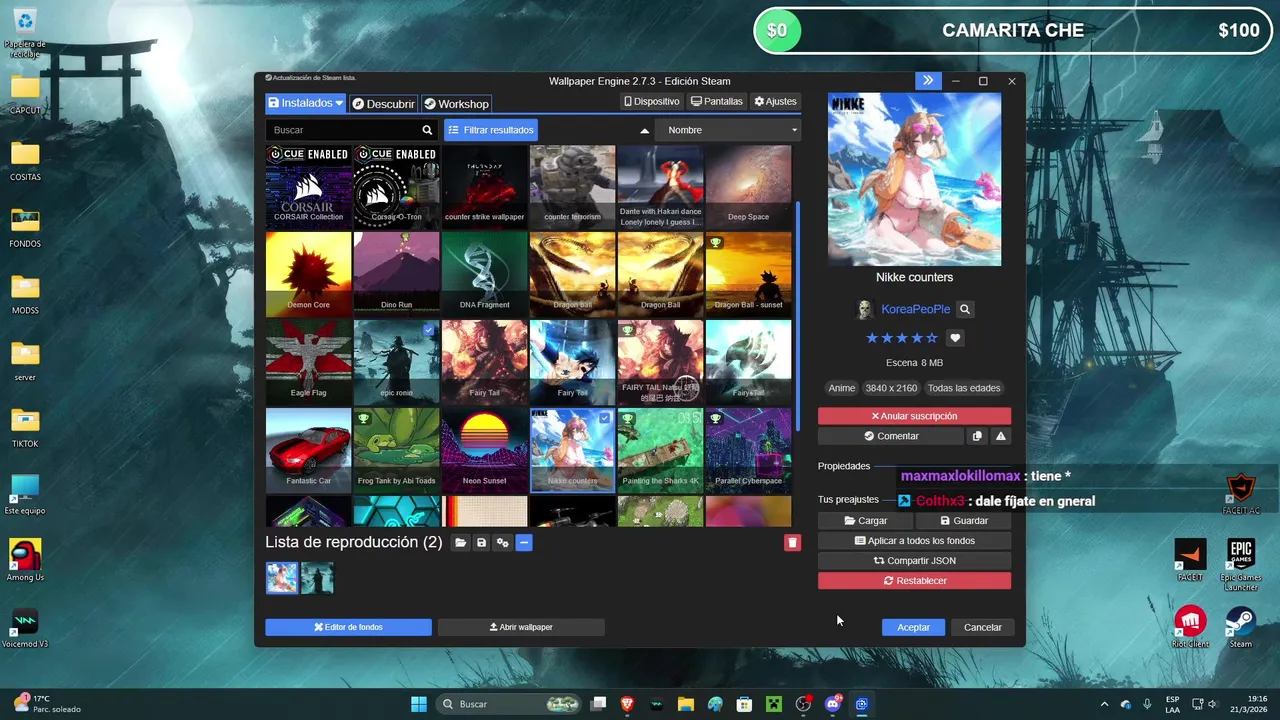The height and width of the screenshot is (720, 1280).
Task: Click the red Restablecer button
Action: point(914,581)
